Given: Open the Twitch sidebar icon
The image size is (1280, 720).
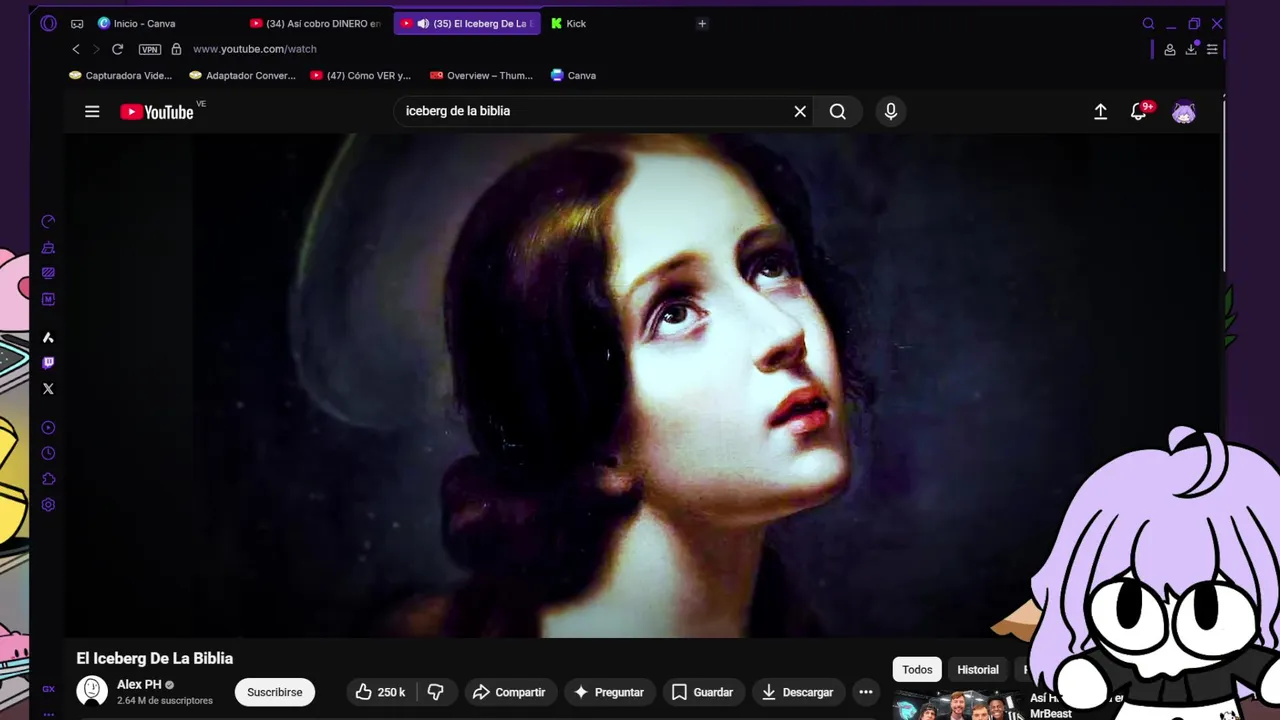Looking at the screenshot, I should point(48,363).
